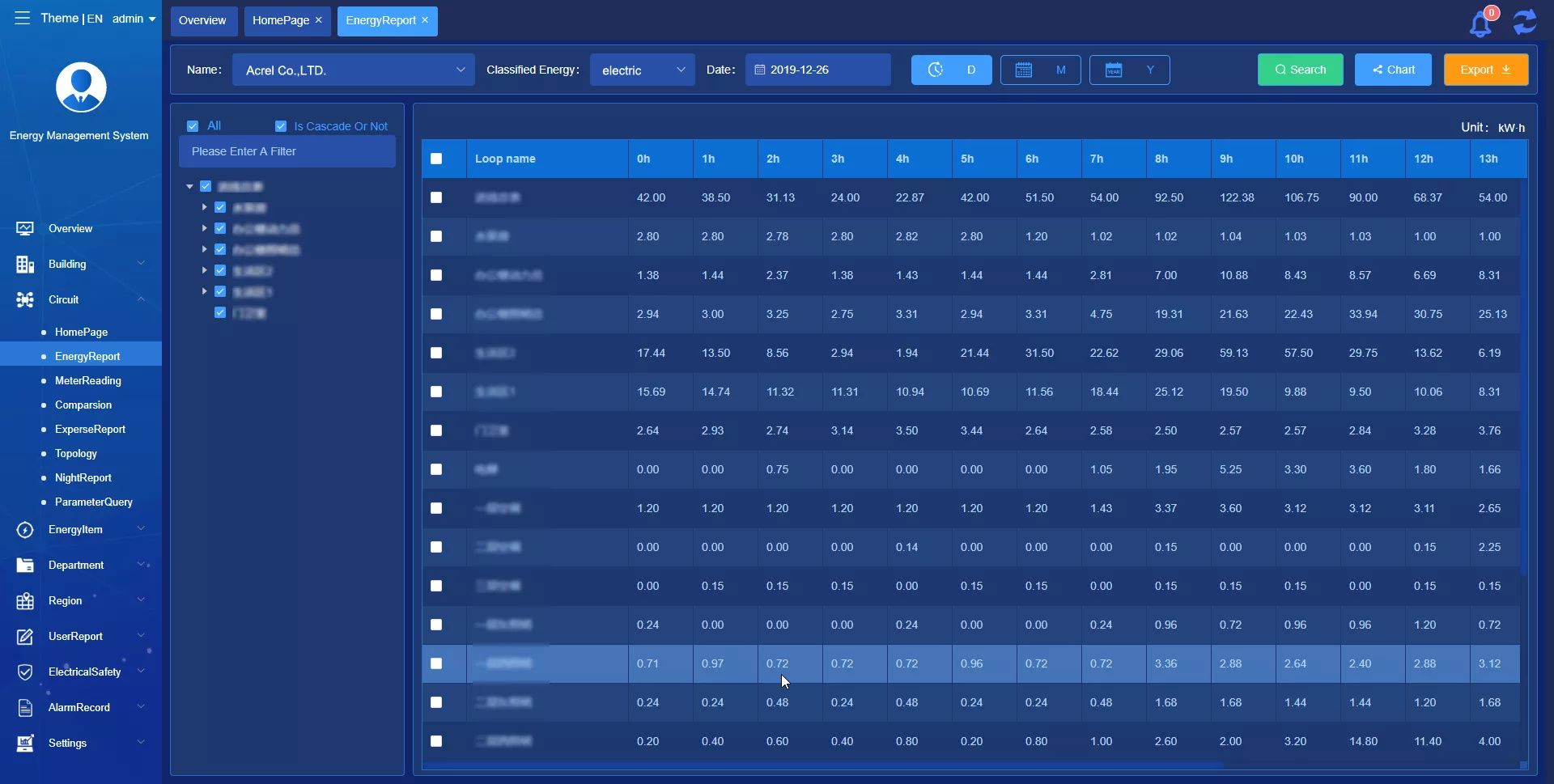Select the daily clock D view

point(952,70)
